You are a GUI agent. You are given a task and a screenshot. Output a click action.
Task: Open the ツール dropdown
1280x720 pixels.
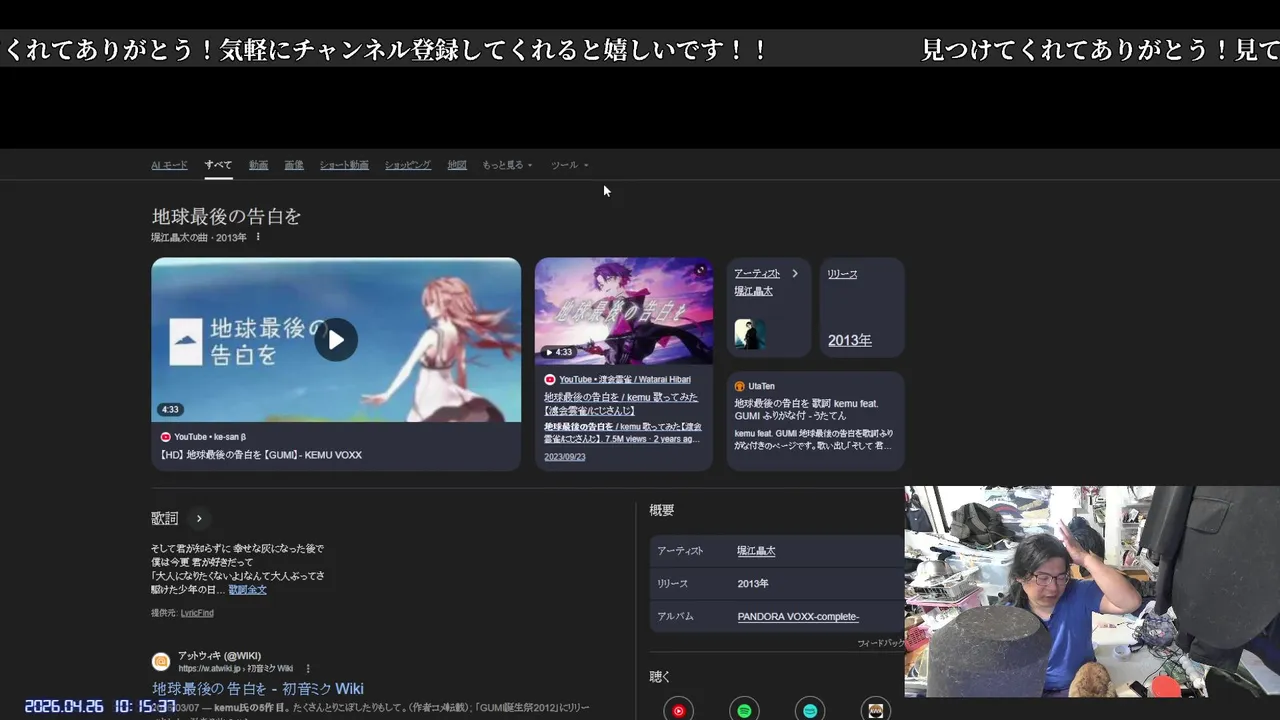[x=570, y=165]
